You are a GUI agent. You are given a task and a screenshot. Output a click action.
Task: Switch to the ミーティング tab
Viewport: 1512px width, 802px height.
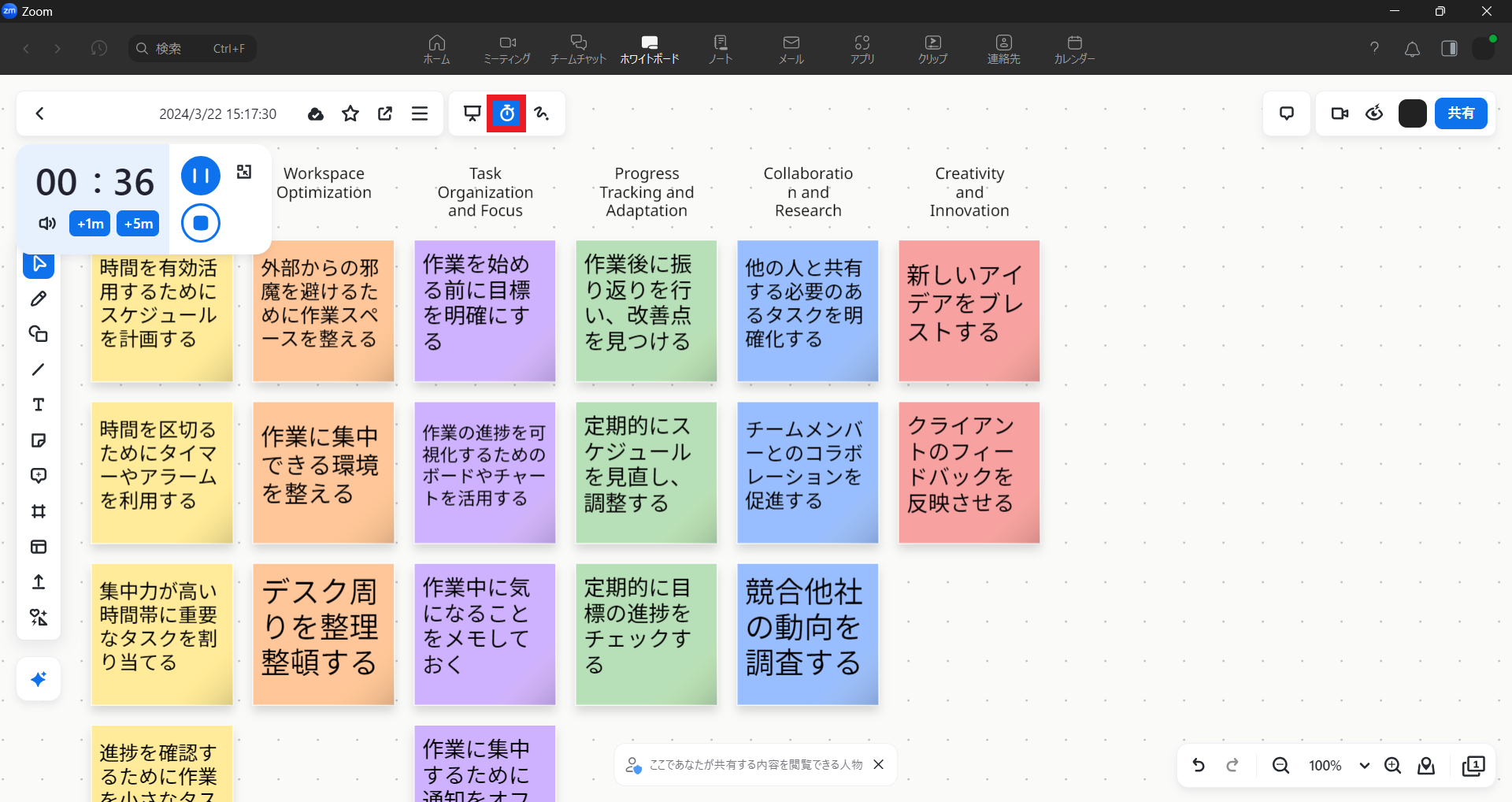click(x=507, y=49)
